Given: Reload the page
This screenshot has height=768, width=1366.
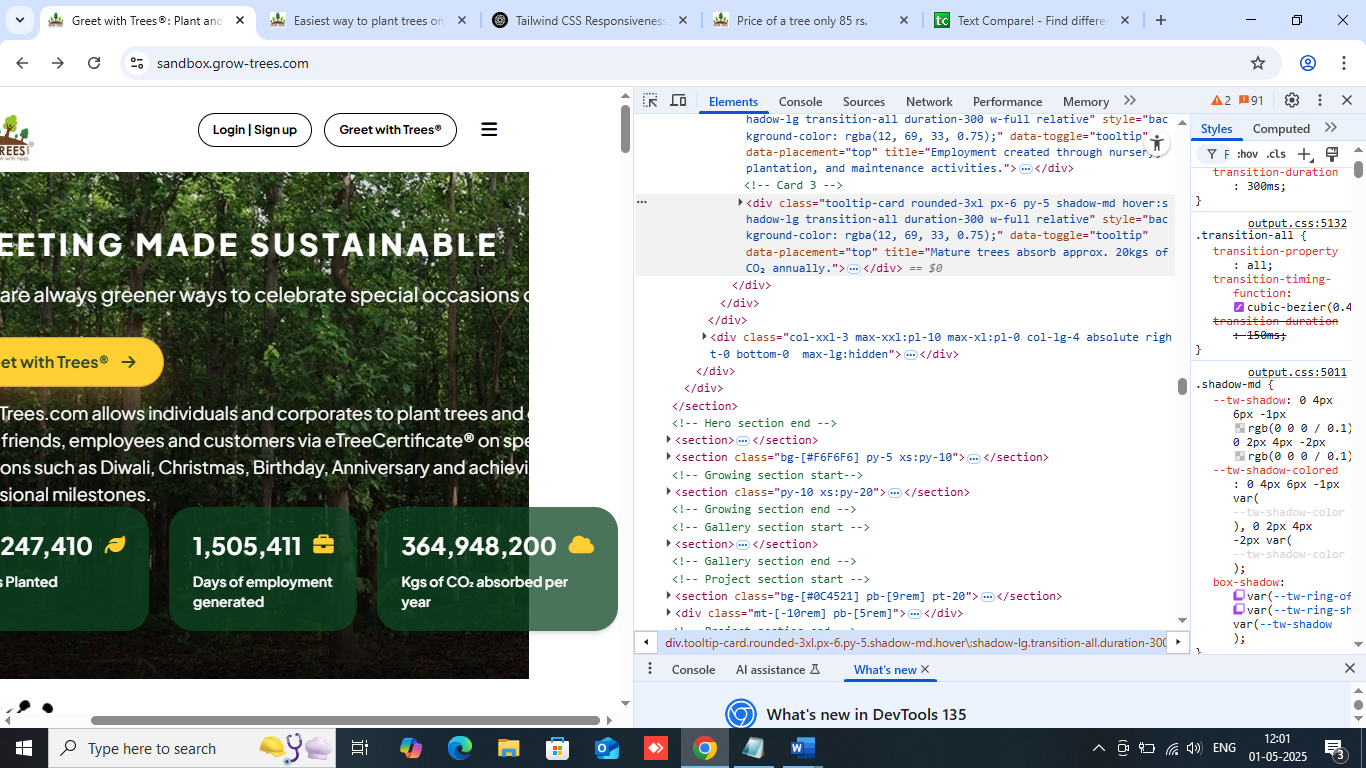Looking at the screenshot, I should click(x=94, y=63).
